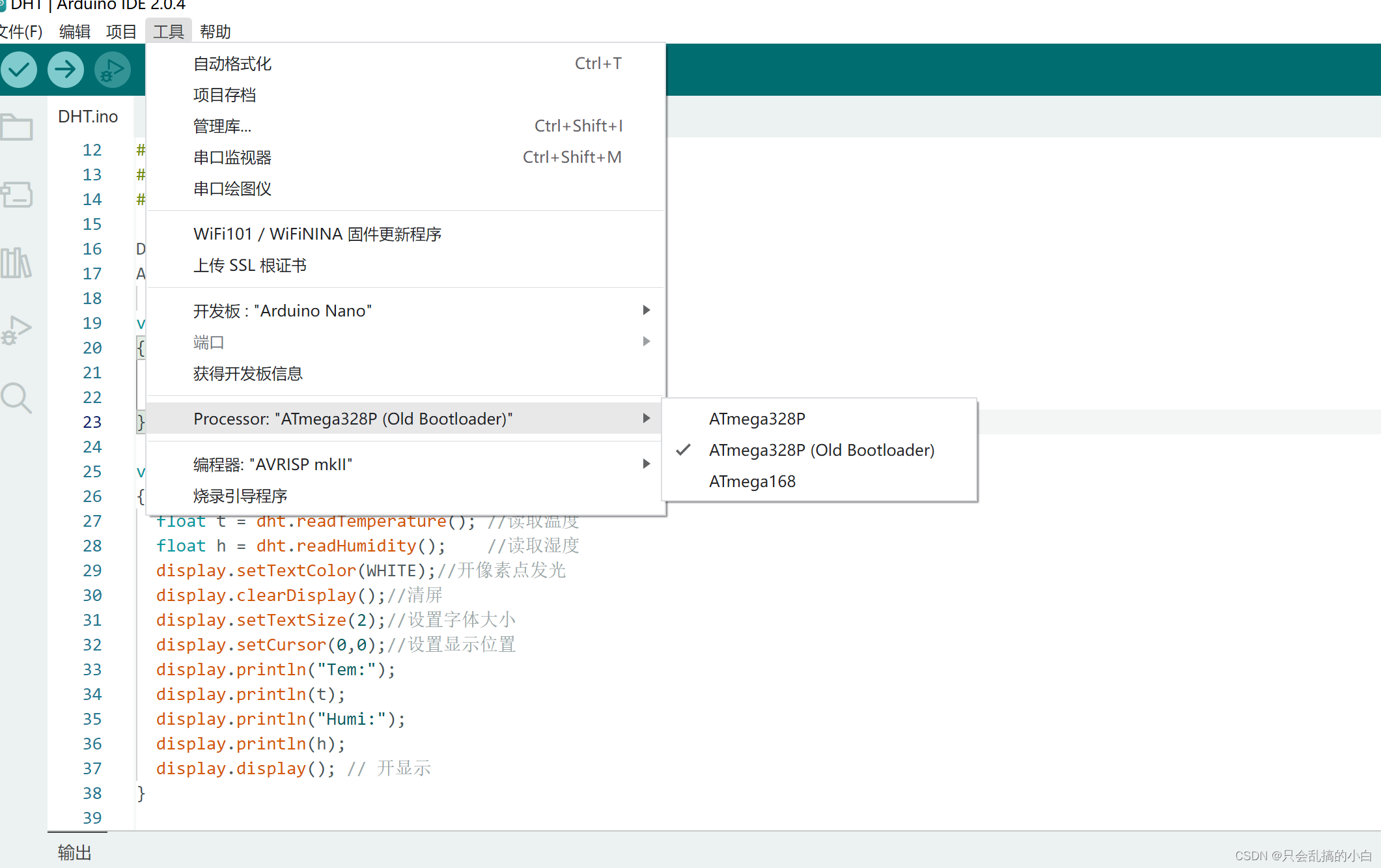This screenshot has width=1381, height=868.
Task: Expand the 开发板 Arduino Nano submenu
Action: [282, 311]
